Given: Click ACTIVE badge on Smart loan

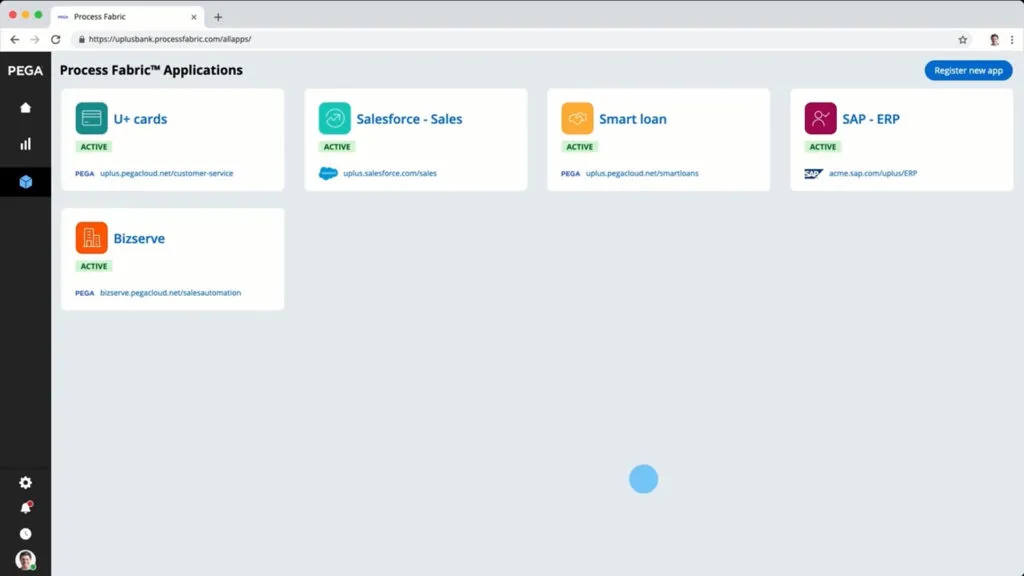Looking at the screenshot, I should (580, 147).
